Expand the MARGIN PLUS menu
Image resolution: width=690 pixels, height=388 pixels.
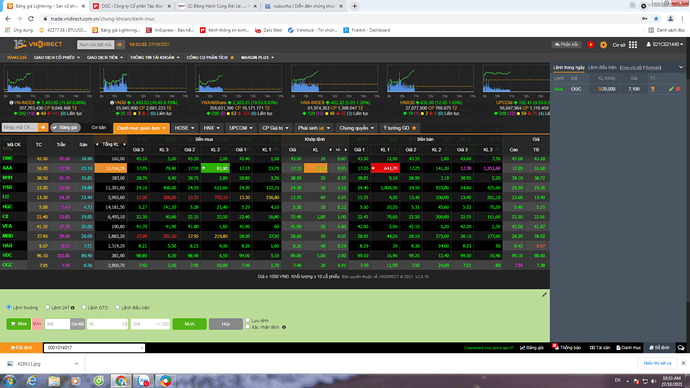pos(257,58)
